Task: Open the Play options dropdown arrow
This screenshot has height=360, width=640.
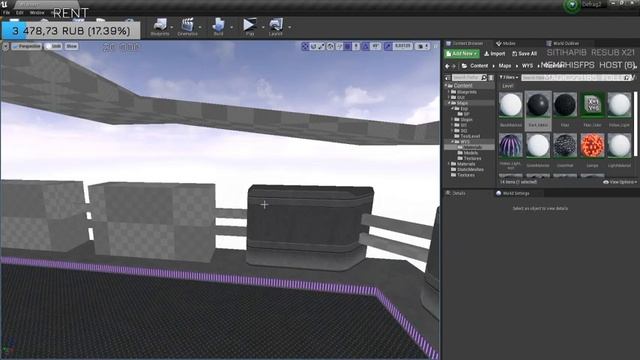Action: tap(262, 27)
